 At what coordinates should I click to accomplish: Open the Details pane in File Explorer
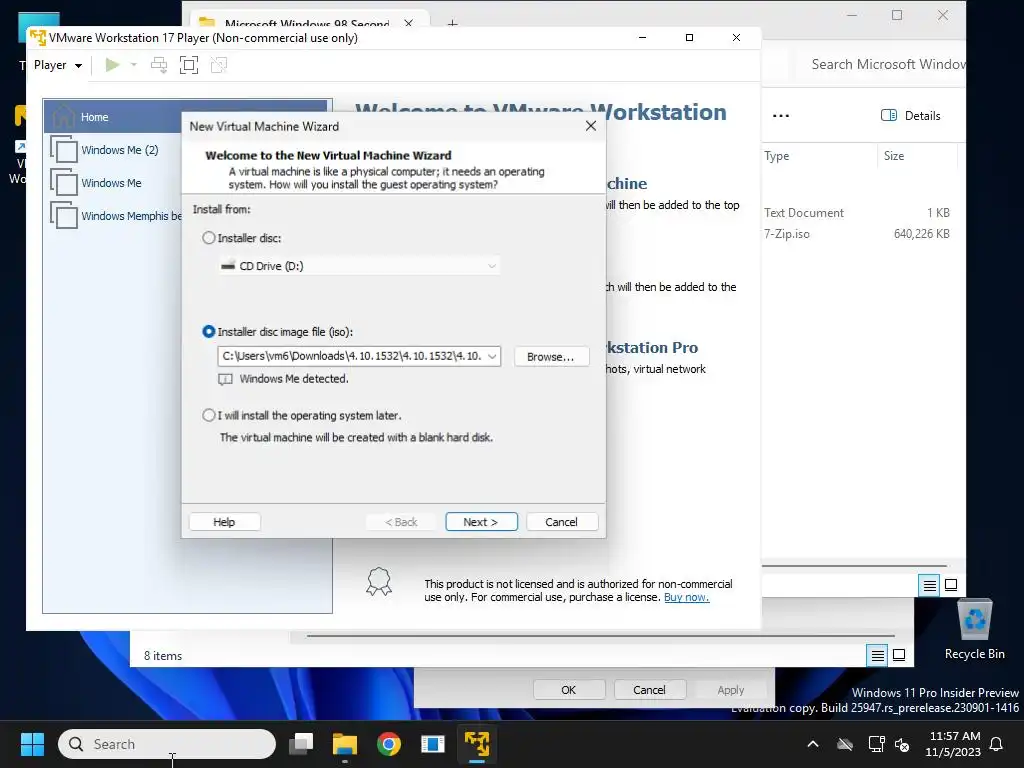point(910,116)
